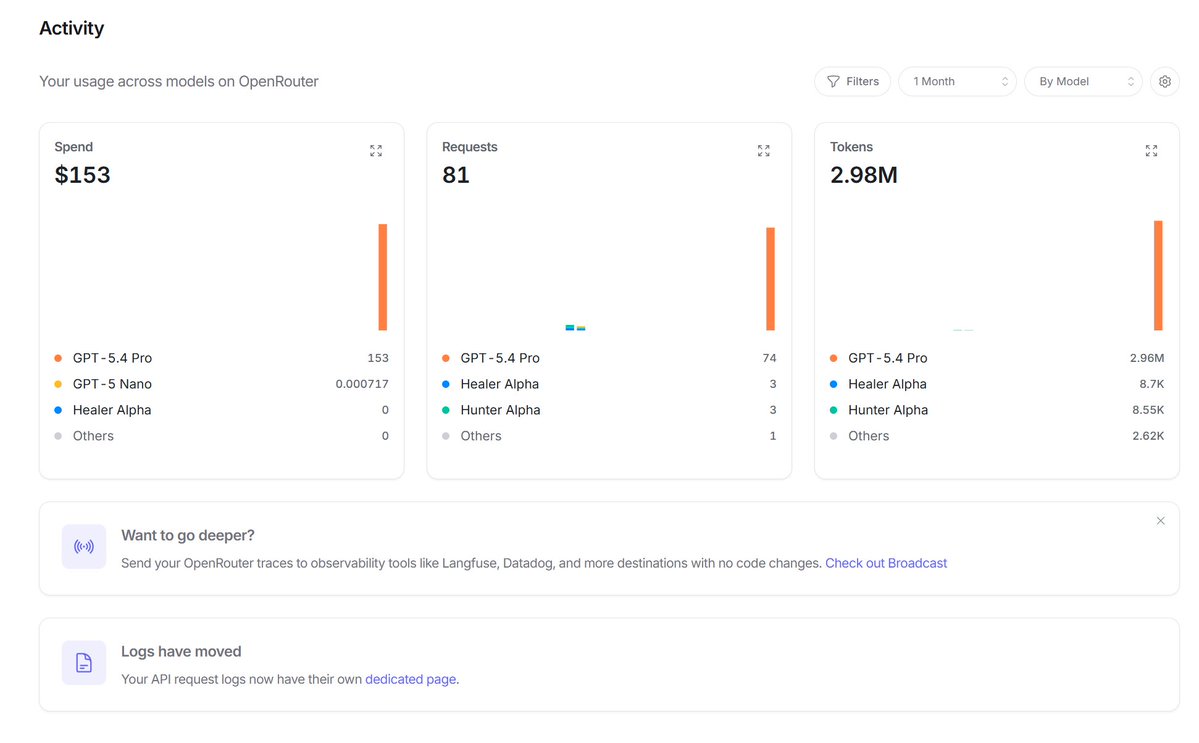Click the Logs have moved heading
1199x743 pixels.
click(181, 652)
